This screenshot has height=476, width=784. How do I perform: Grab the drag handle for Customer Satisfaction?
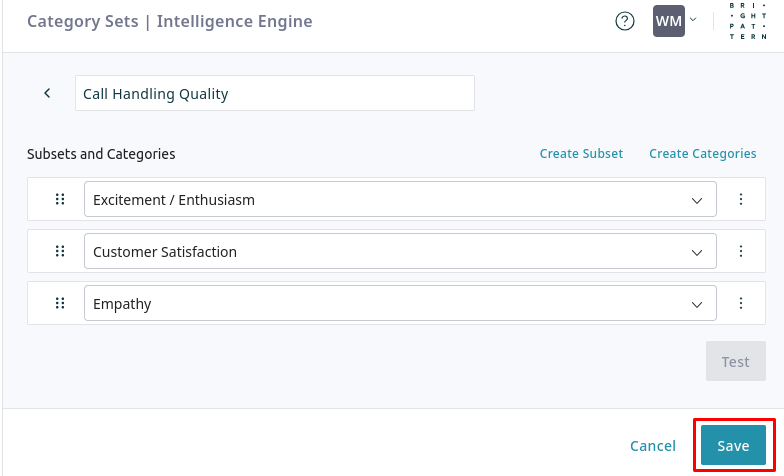coord(60,251)
